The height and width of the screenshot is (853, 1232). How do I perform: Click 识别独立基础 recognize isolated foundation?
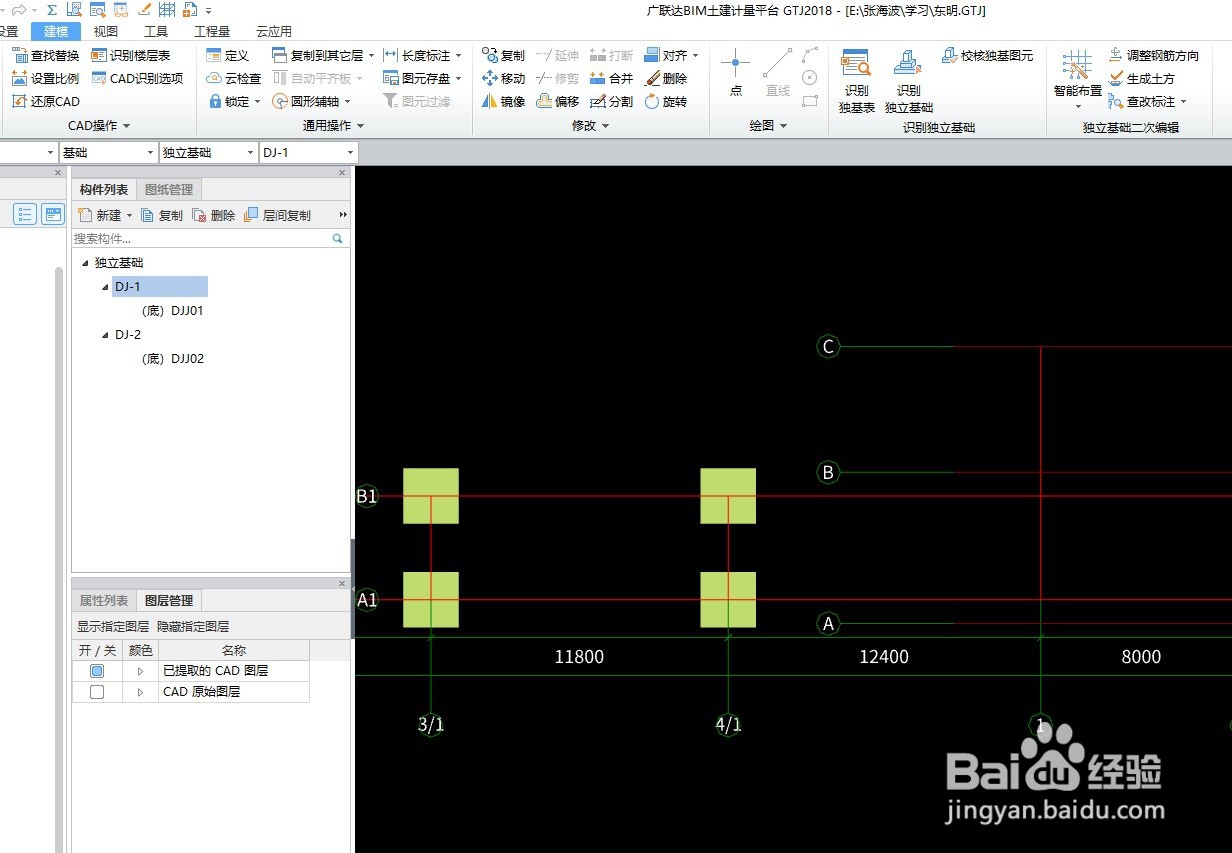(908, 80)
